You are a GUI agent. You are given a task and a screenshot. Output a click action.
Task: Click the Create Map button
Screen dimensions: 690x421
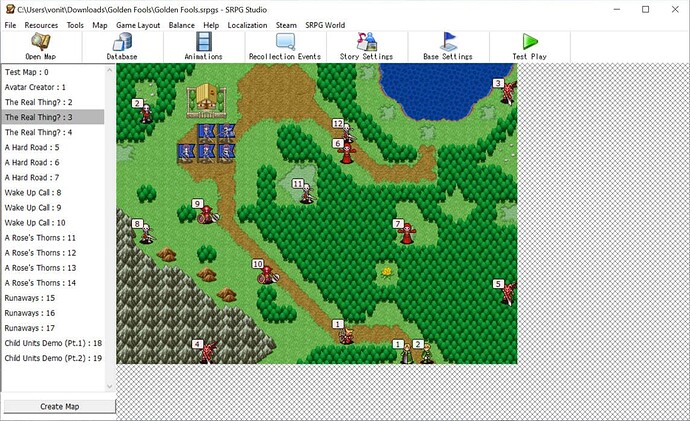coord(59,406)
